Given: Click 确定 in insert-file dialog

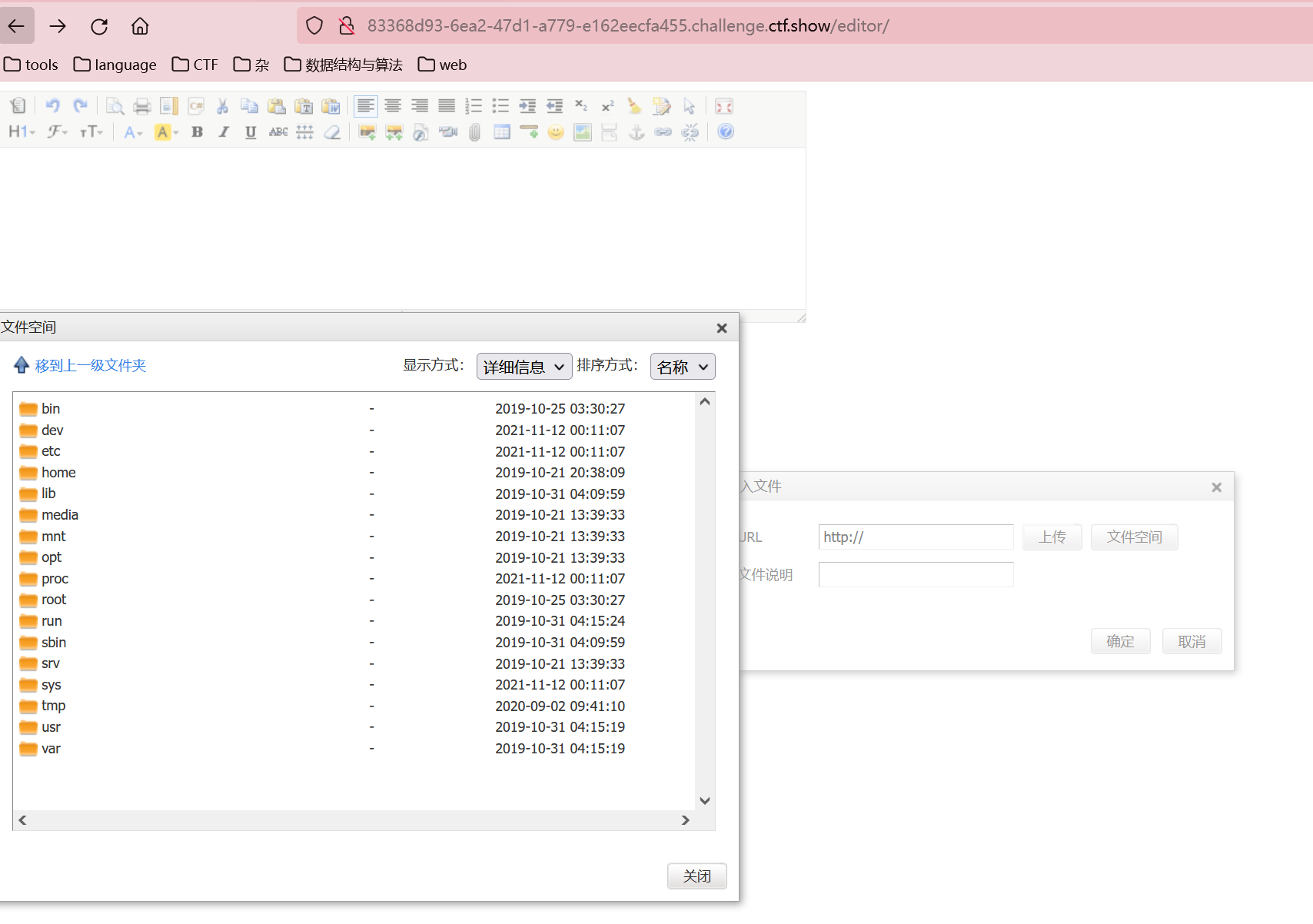Looking at the screenshot, I should (1120, 642).
